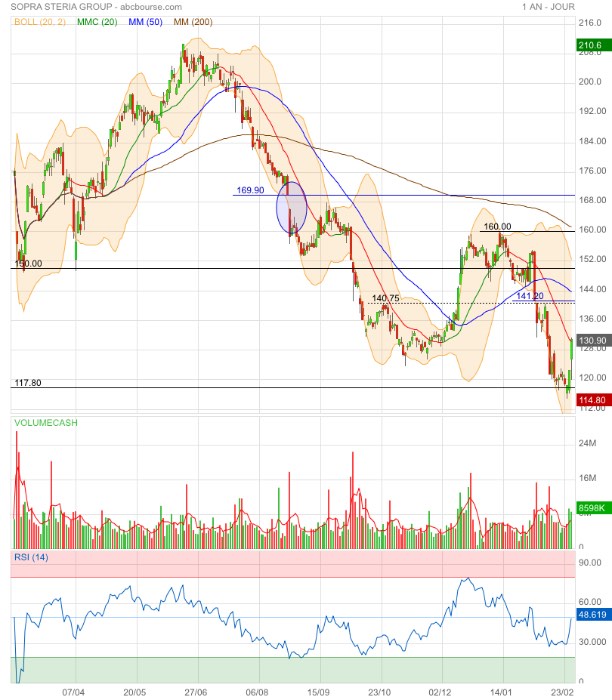
Task: Click the 117.80 support level label
Action: (28, 383)
